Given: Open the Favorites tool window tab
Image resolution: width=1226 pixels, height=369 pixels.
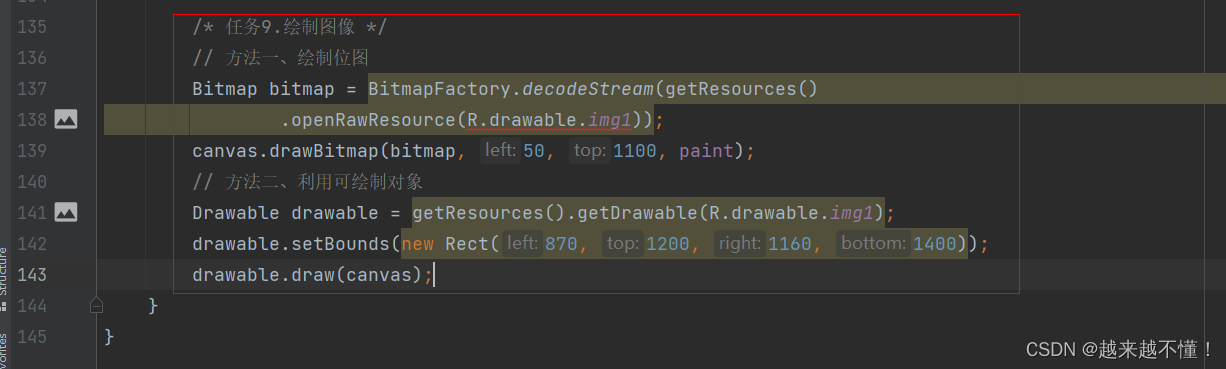Looking at the screenshot, I should click(4, 350).
